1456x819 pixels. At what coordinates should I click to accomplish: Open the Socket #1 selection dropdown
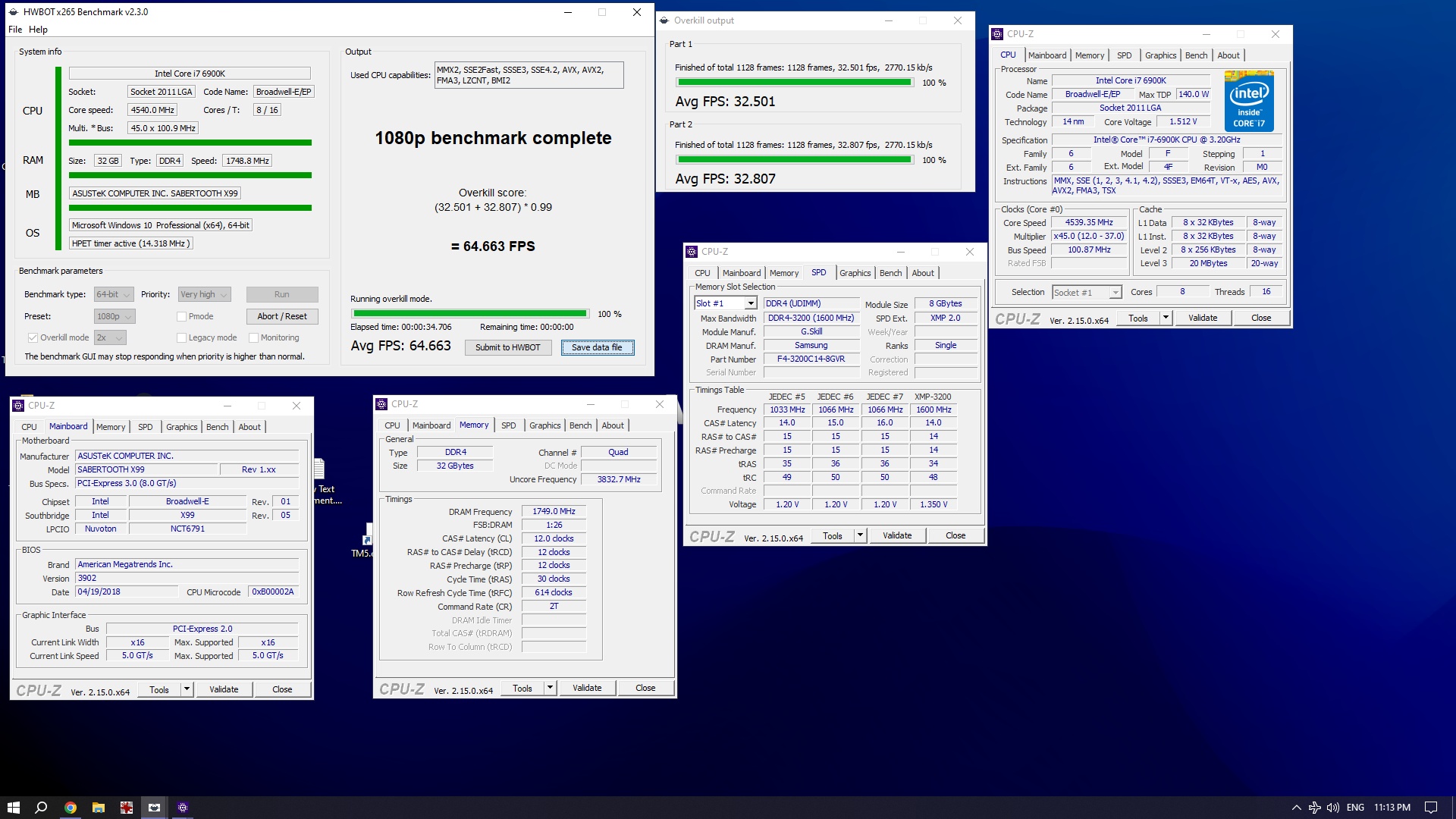[x=1087, y=292]
